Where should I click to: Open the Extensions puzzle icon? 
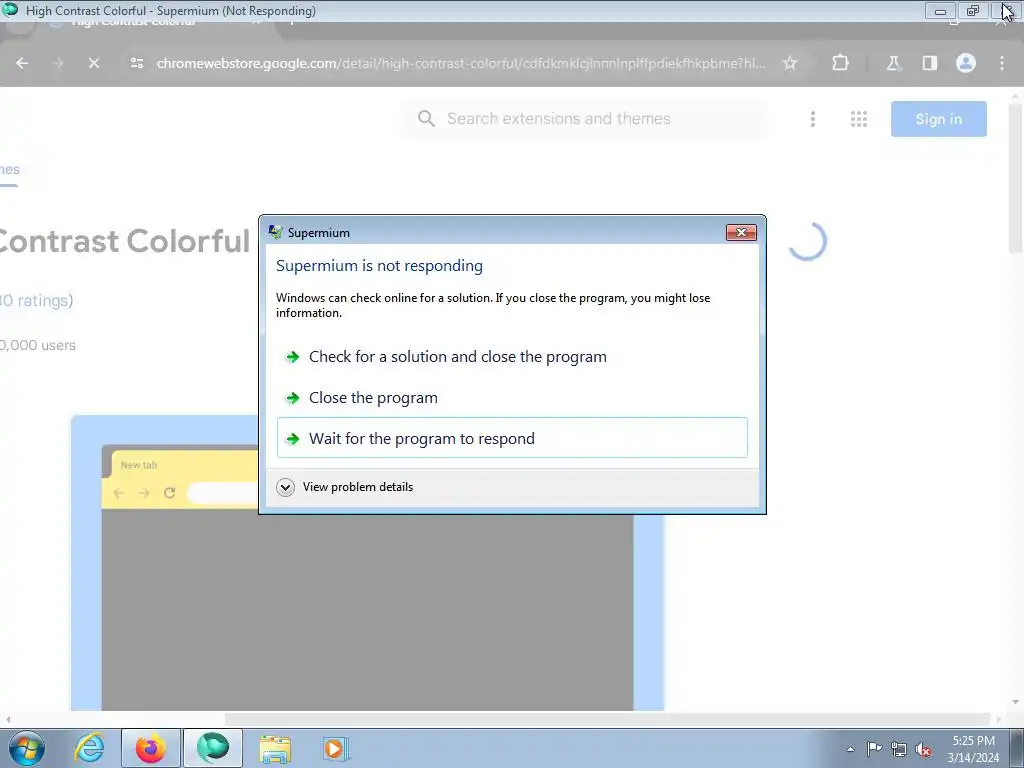(x=840, y=63)
